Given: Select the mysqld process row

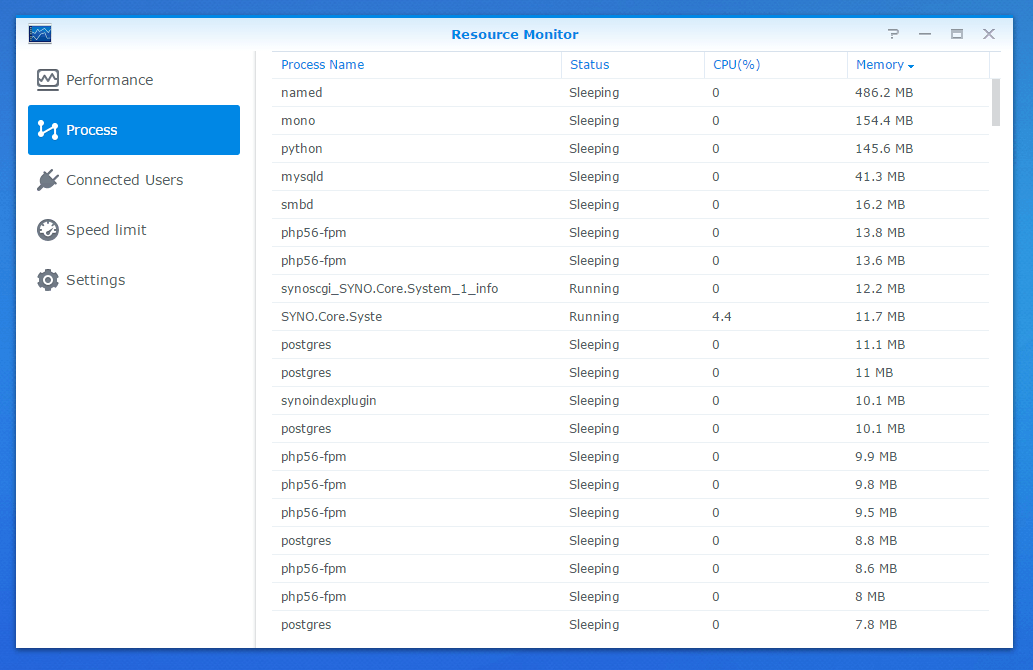Looking at the screenshot, I should 630,177.
